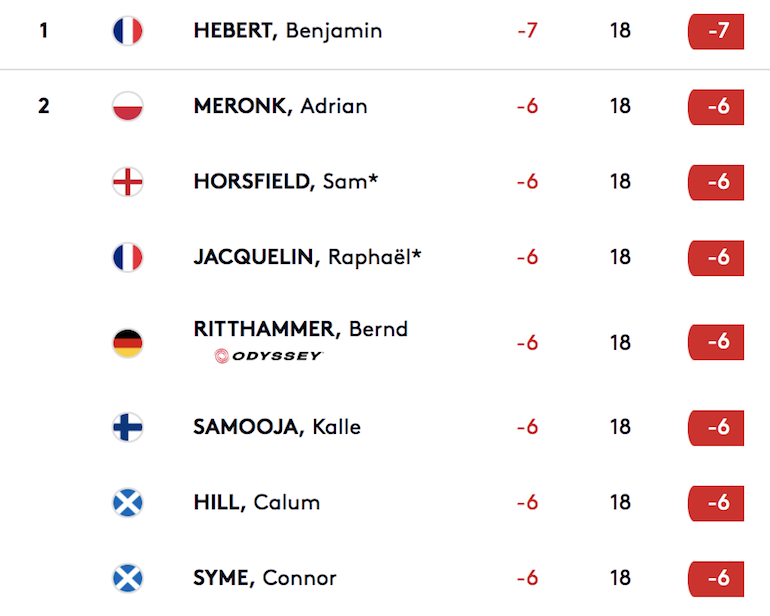Open HORSFIELD, Sam player profile
770x616 pixels.
286,182
